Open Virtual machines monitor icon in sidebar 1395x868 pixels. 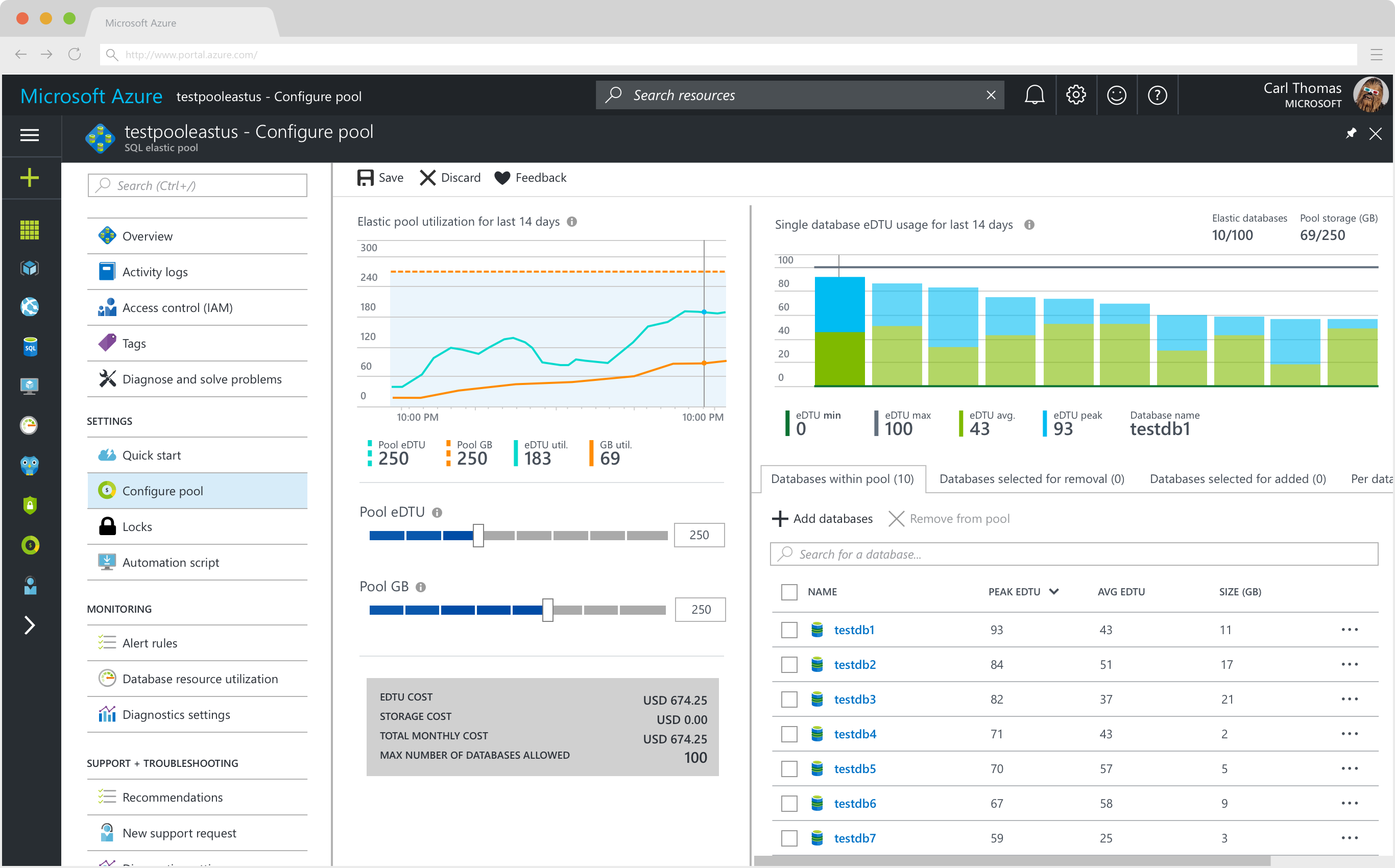(x=29, y=386)
